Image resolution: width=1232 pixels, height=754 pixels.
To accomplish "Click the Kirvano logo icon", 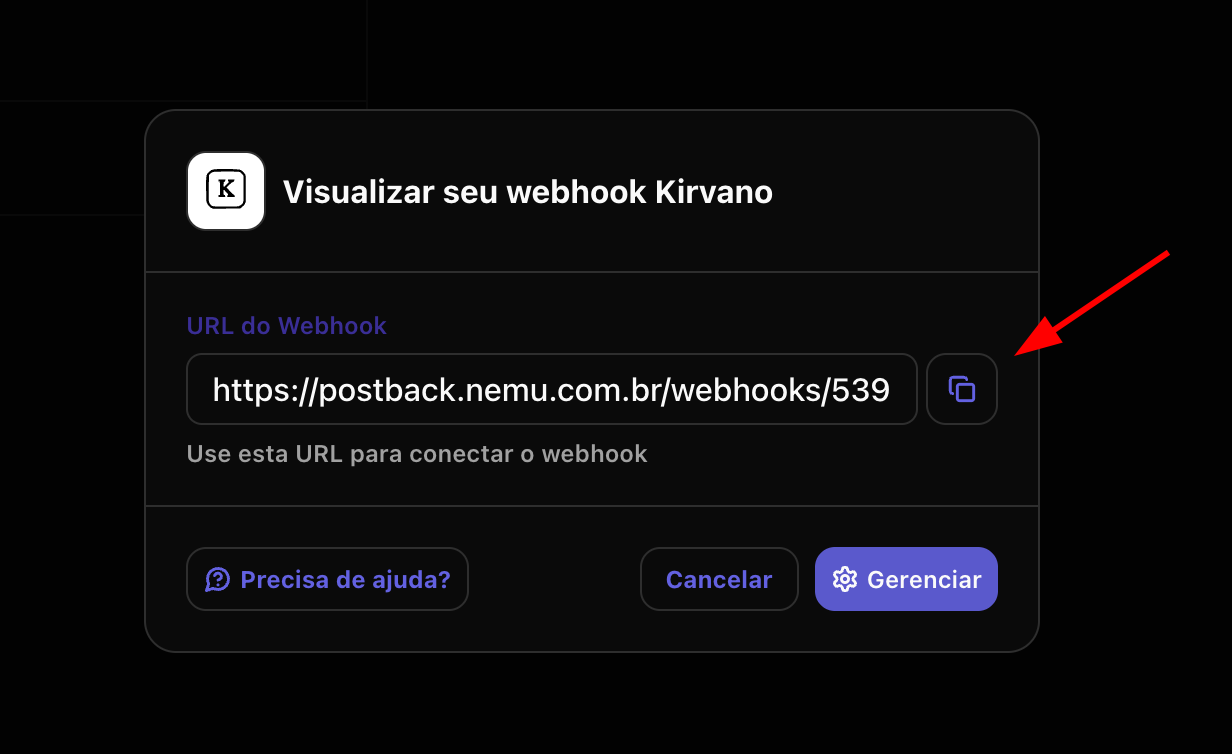I will (226, 191).
